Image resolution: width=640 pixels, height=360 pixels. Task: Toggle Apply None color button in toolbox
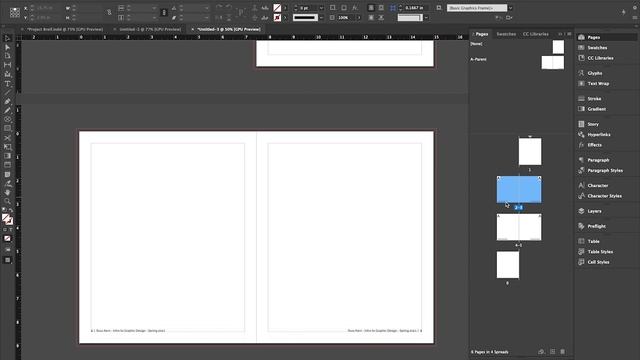coord(7,238)
